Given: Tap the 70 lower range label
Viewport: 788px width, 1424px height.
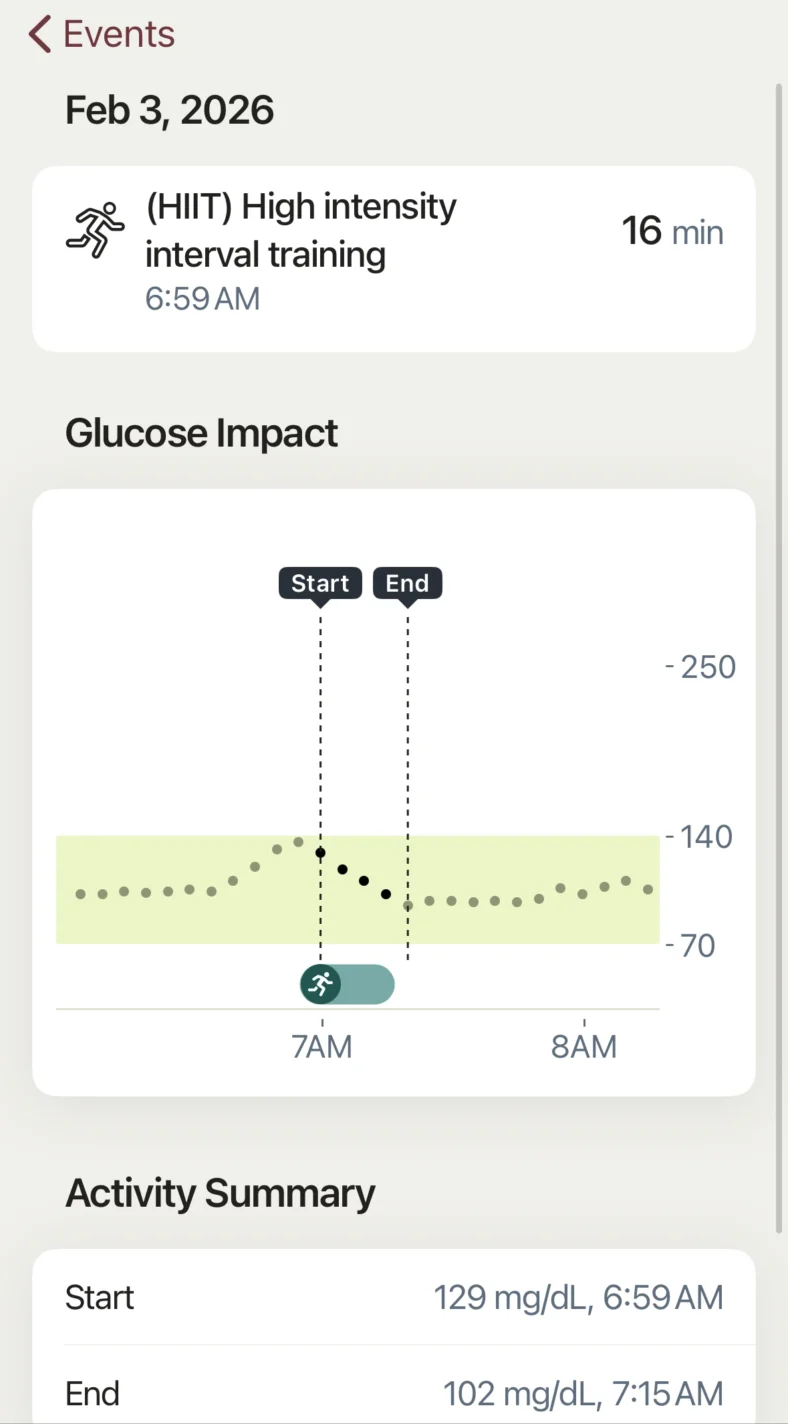Looking at the screenshot, I should [697, 945].
